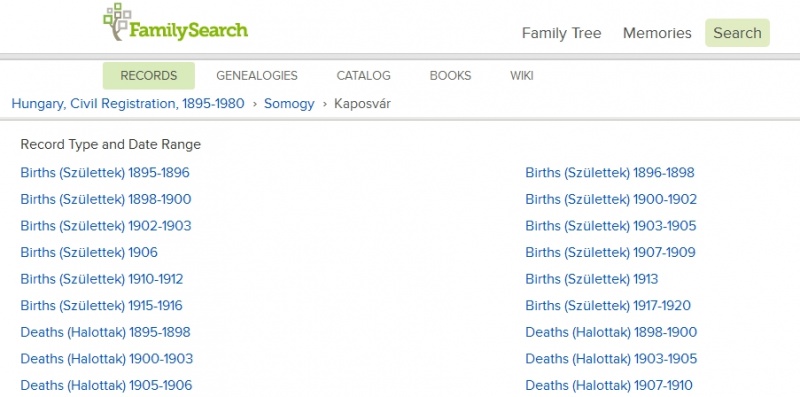Switch to the RECORDS tab
This screenshot has width=800, height=397.
(148, 76)
